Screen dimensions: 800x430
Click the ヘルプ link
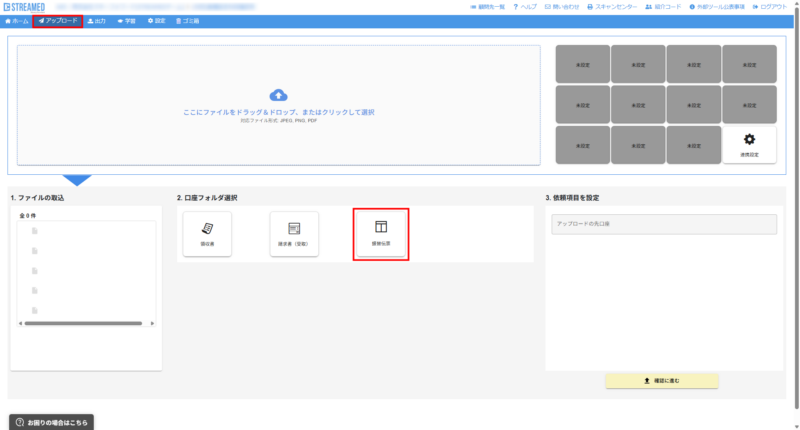pos(525,7)
